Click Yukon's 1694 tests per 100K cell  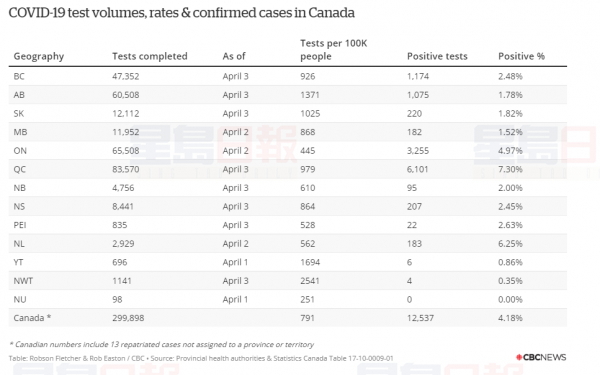point(310,262)
